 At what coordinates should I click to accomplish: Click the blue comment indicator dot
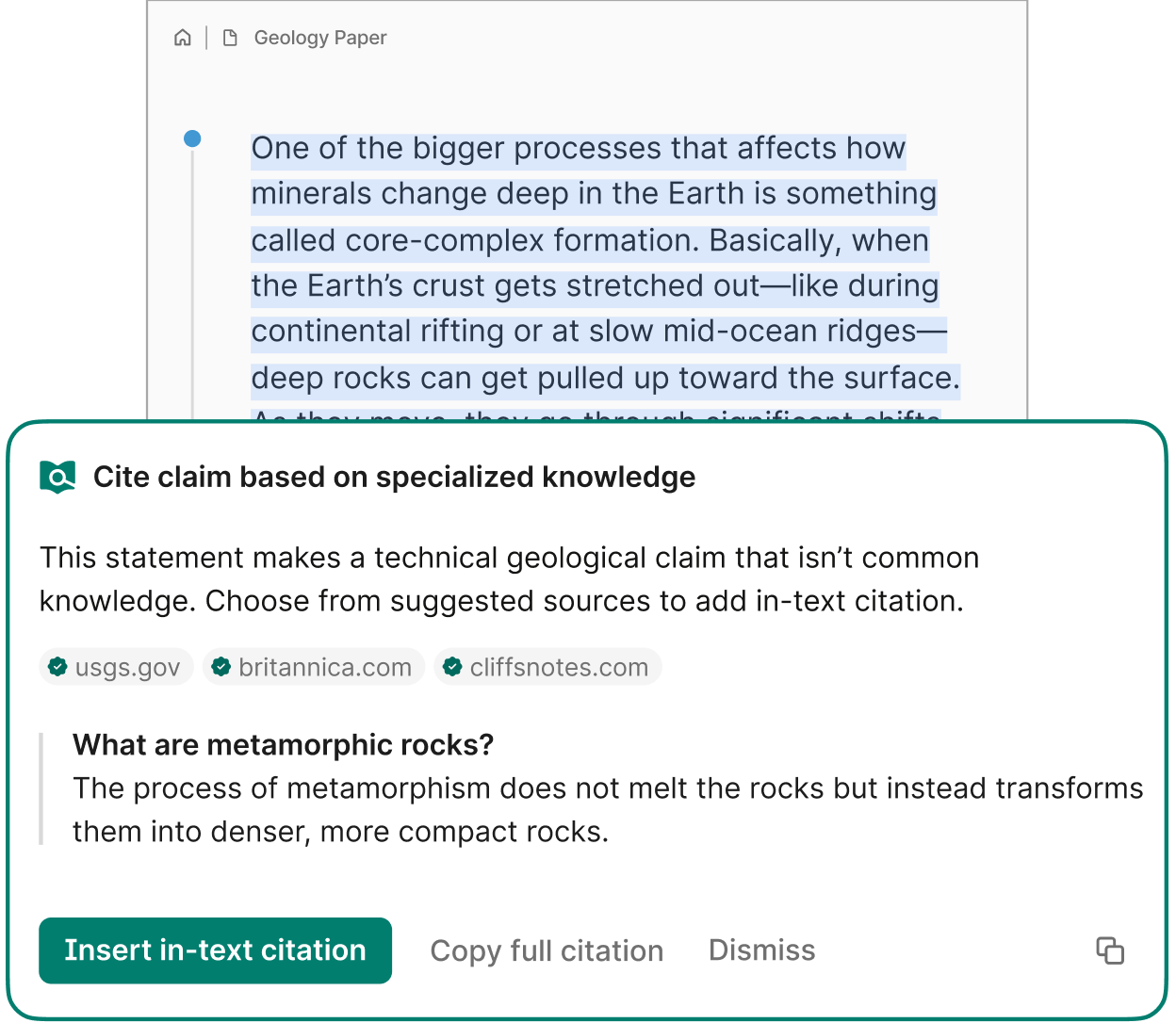pyautogui.click(x=193, y=138)
